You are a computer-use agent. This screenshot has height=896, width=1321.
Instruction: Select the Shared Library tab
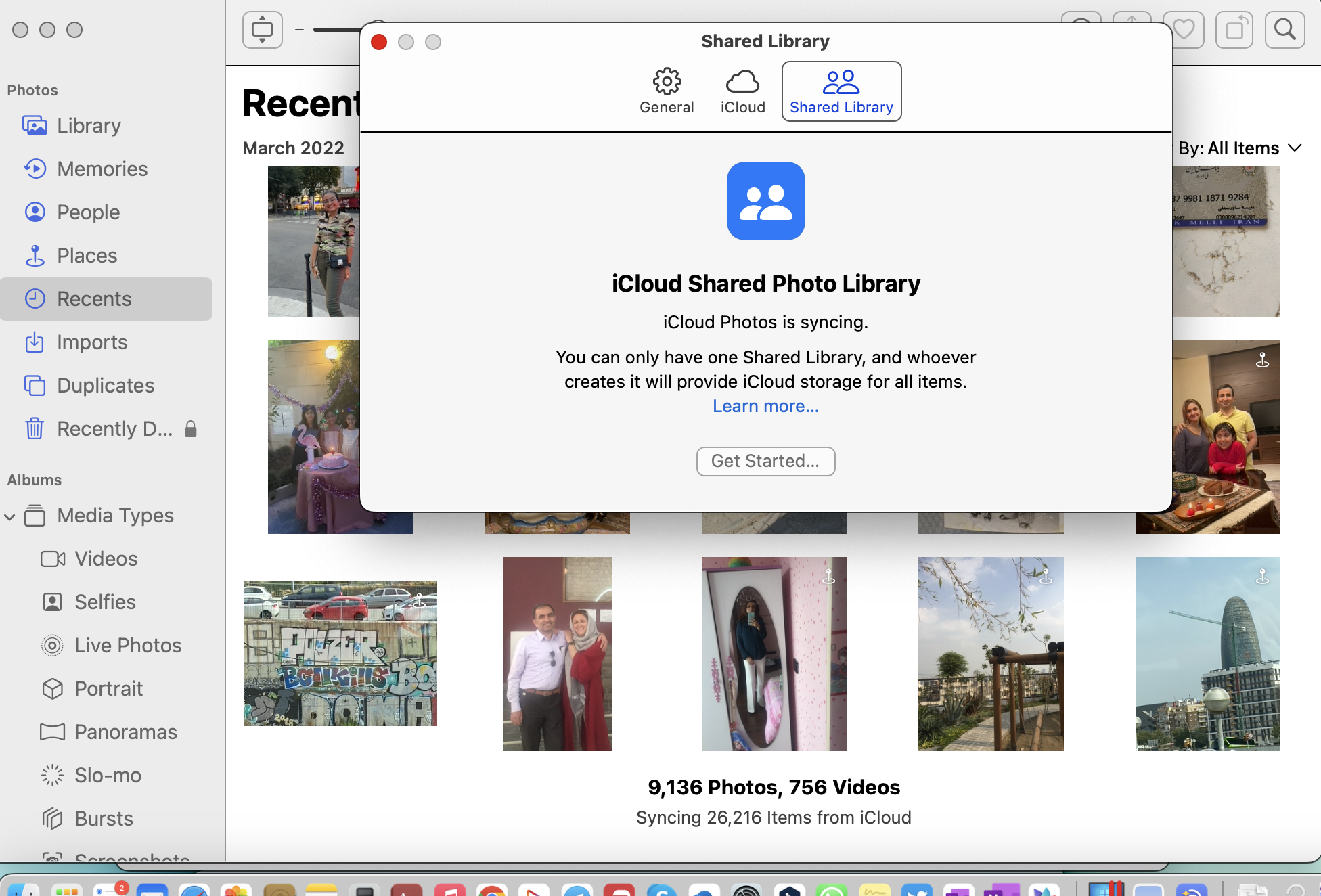click(x=841, y=91)
